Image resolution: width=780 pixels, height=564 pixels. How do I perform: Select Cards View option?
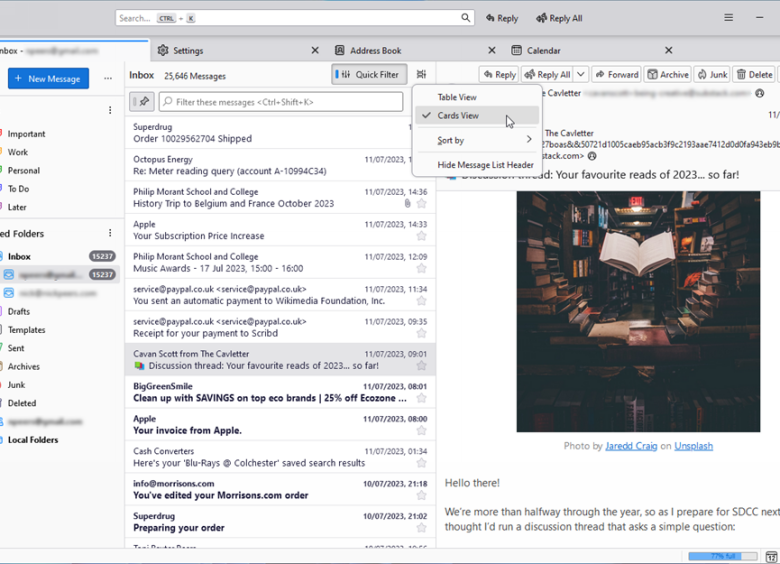(x=458, y=116)
